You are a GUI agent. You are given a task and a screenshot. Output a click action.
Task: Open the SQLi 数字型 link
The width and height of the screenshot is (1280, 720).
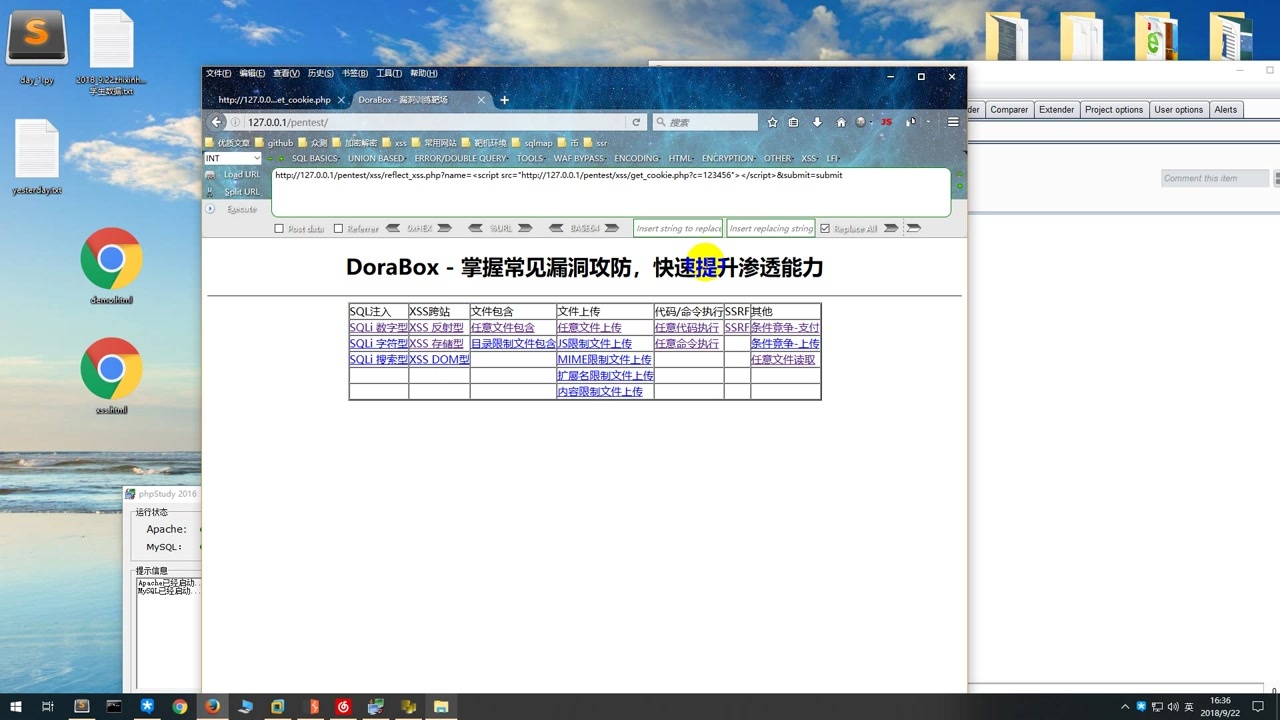pyautogui.click(x=378, y=328)
